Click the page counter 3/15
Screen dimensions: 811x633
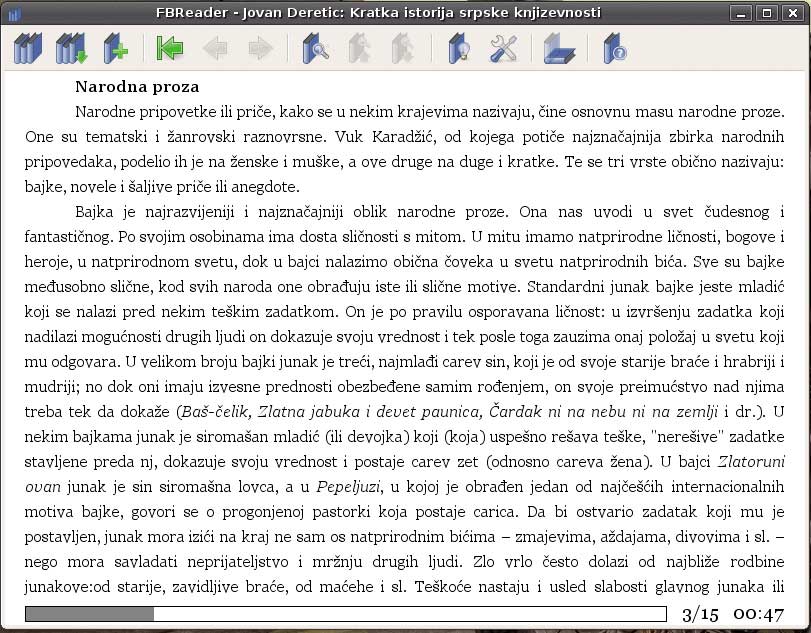point(700,614)
